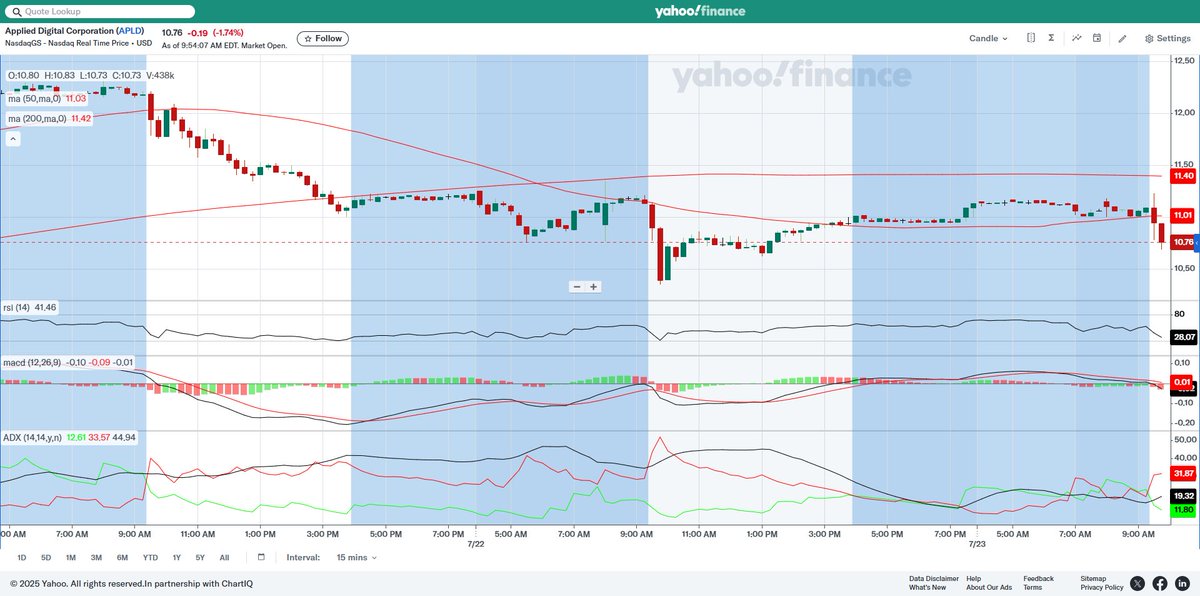Open the About Our Ads link

(x=989, y=587)
